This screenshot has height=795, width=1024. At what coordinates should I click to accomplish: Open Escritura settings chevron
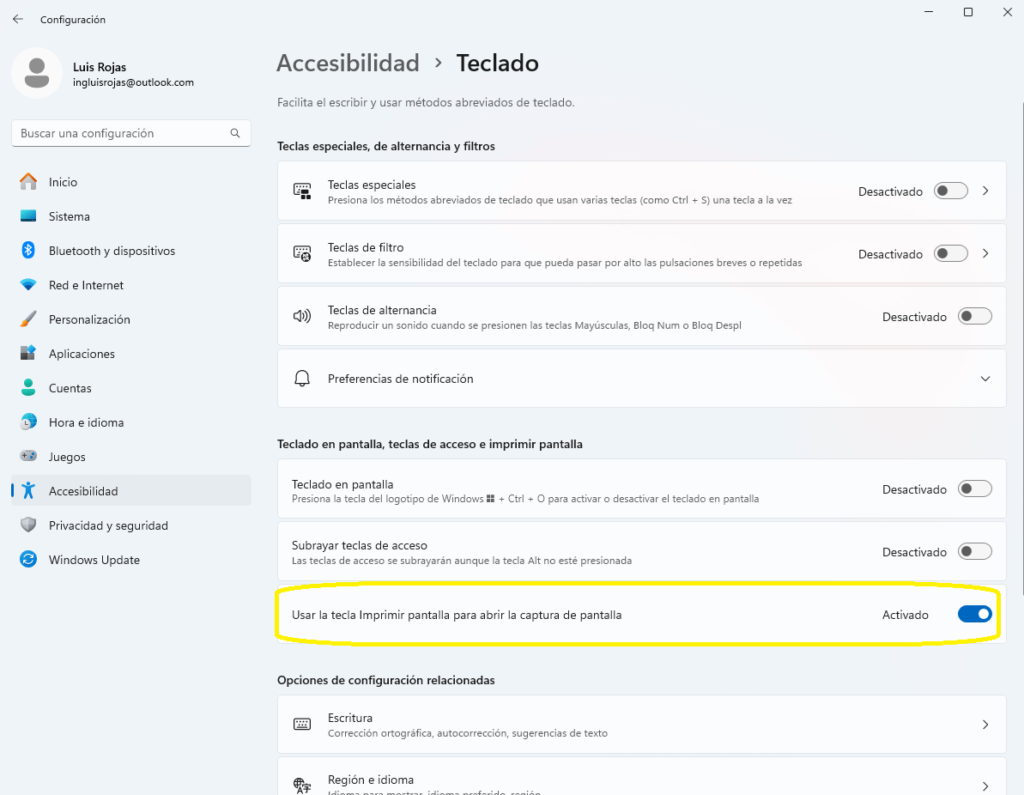click(985, 725)
